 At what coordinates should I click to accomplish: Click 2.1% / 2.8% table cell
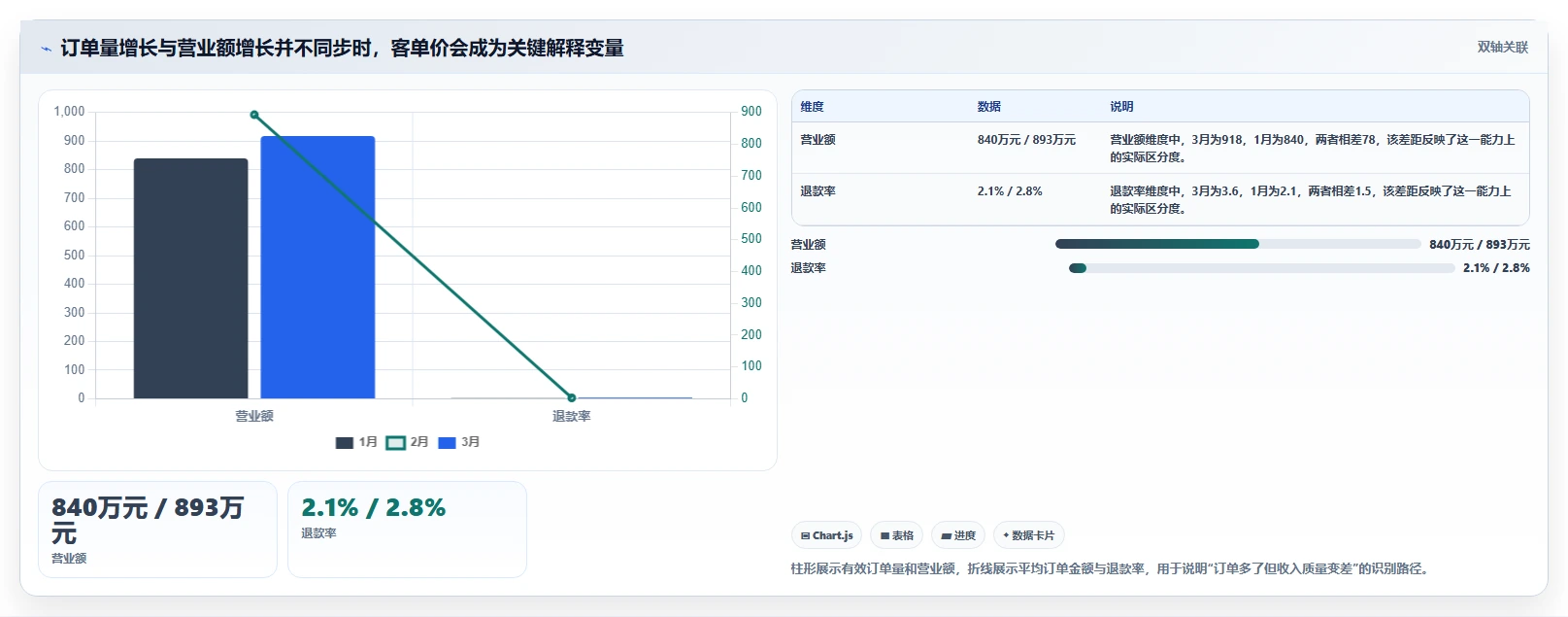[1010, 191]
